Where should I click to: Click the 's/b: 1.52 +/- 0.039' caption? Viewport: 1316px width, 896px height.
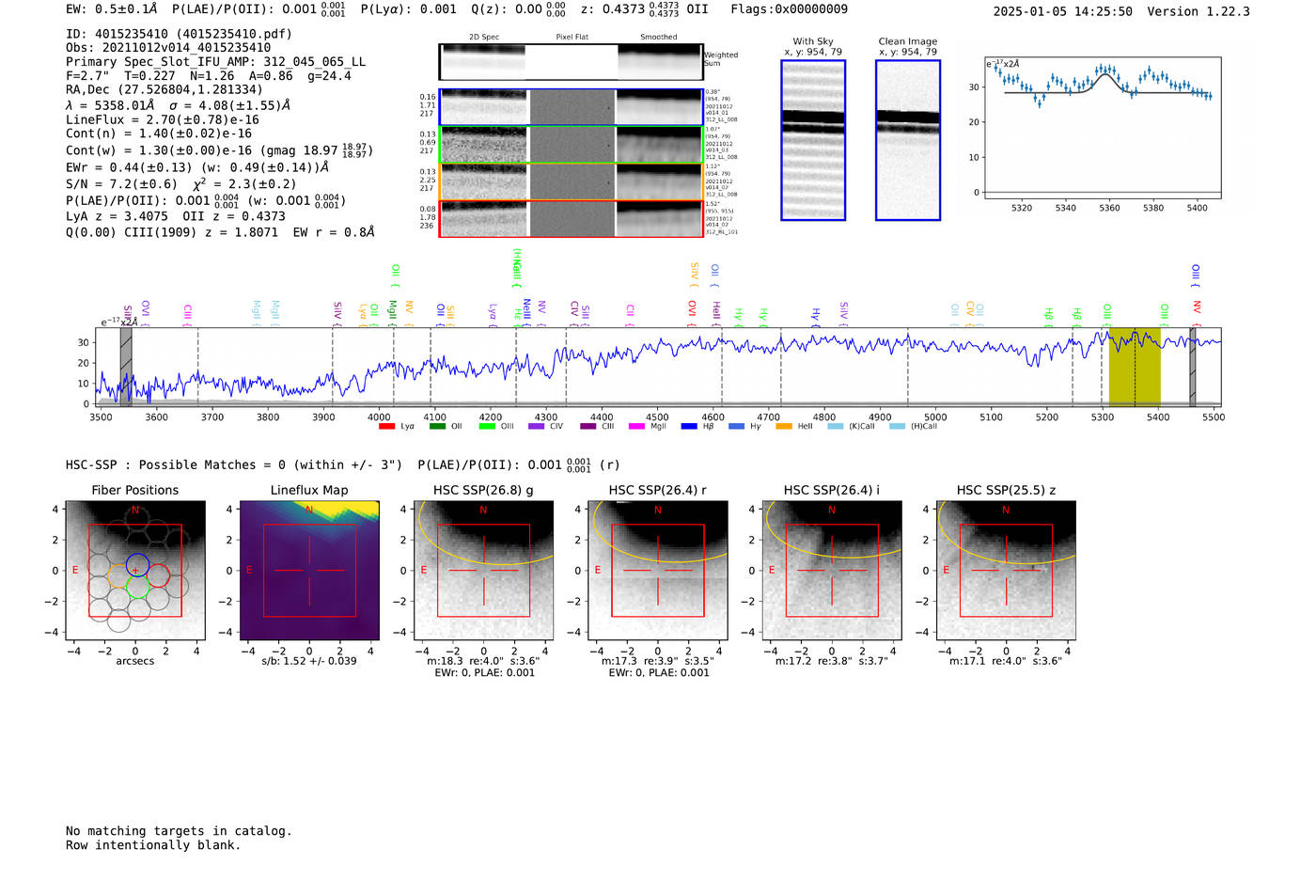[309, 661]
